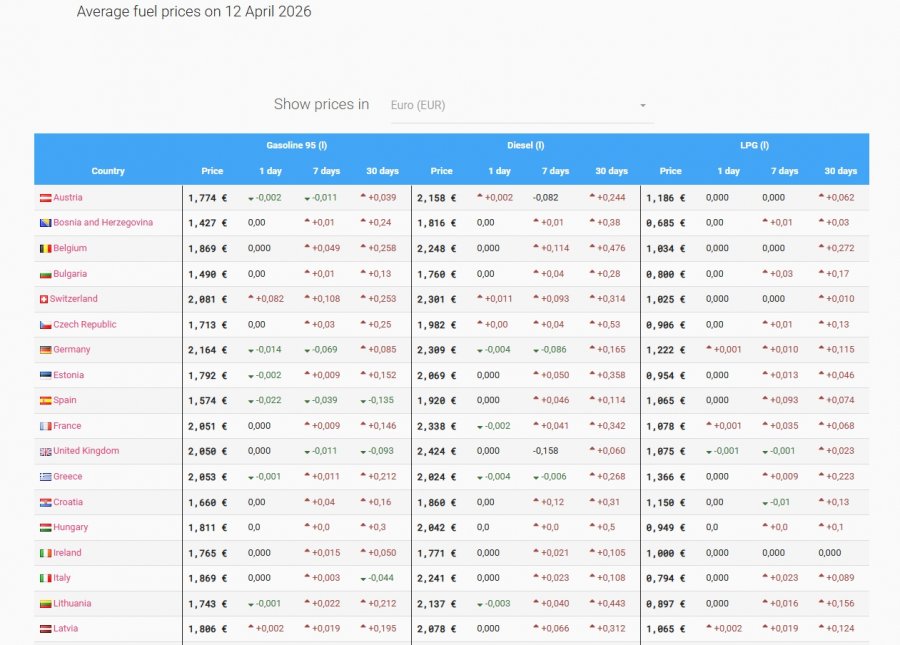Image resolution: width=900 pixels, height=645 pixels.
Task: Open the Euro (EUR) currency dropdown
Action: pos(522,106)
